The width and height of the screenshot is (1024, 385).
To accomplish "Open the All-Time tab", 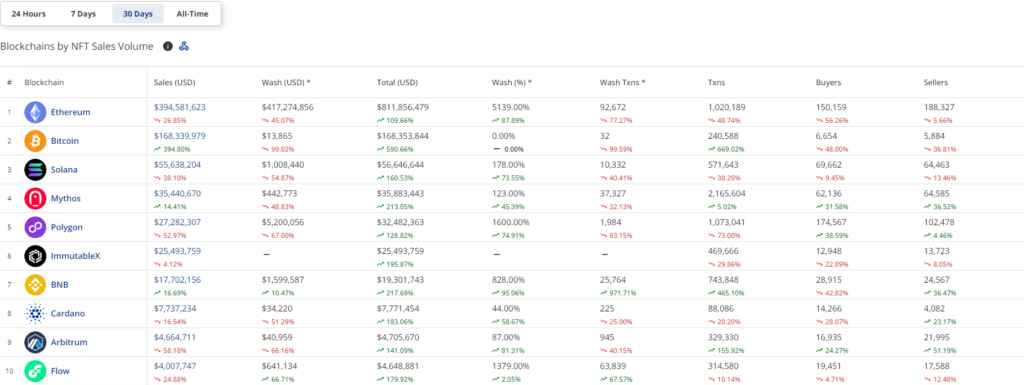I will (192, 14).
